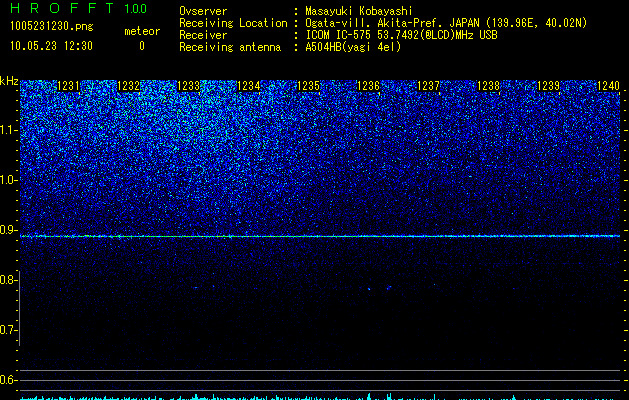Click the 0.8 kHz axis label
The width and height of the screenshot is (629, 400).
[x=7, y=280]
